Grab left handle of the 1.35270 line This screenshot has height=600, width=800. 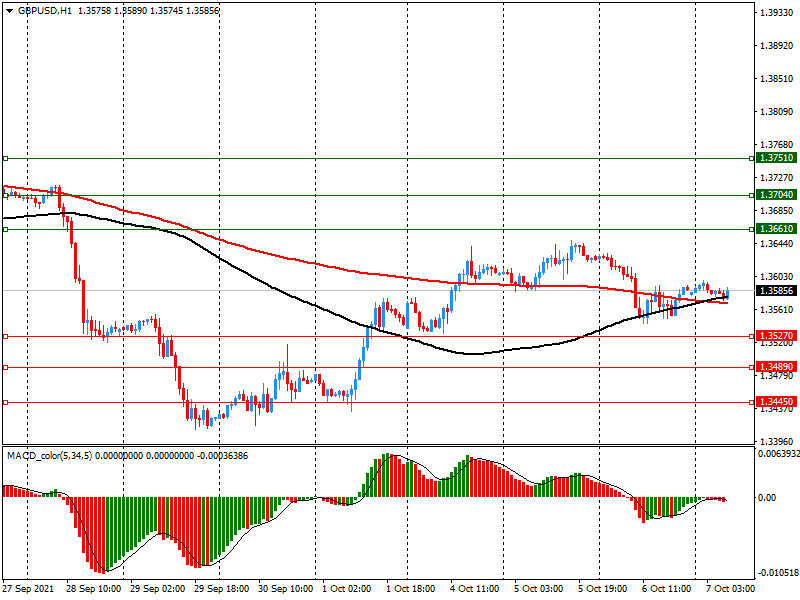(x=6, y=337)
